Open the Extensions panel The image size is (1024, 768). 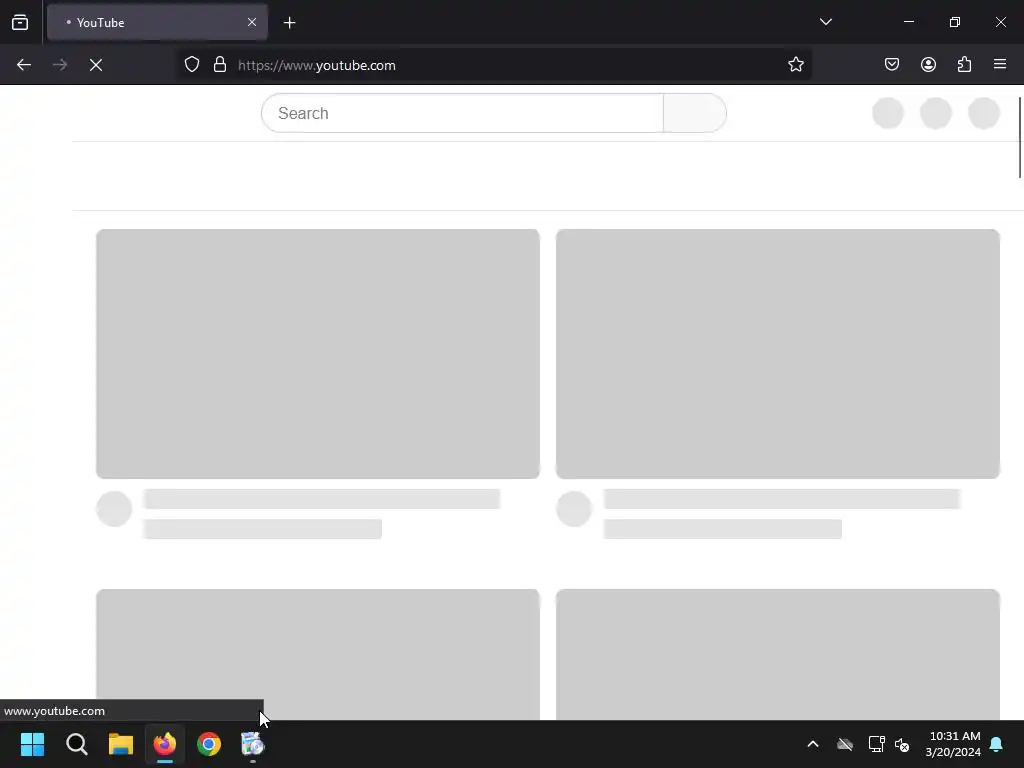coord(964,64)
